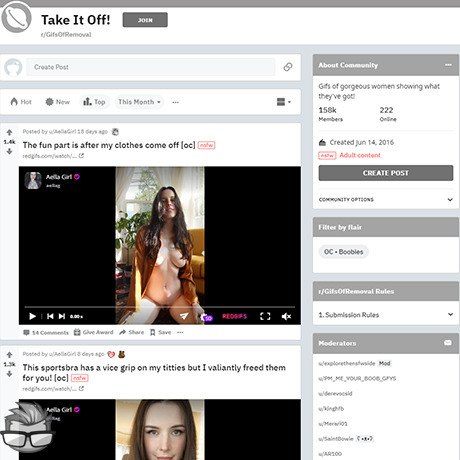Click Give Award on the first post
This screenshot has height=460, width=460.
point(93,332)
